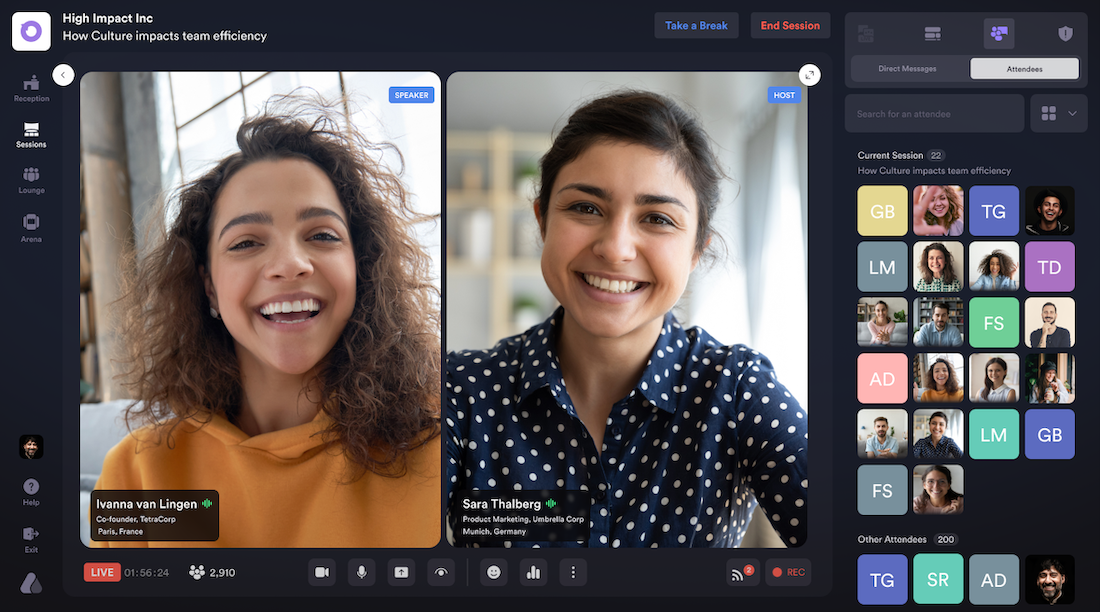This screenshot has width=1100, height=612.
Task: Select the teal LM attendee tile
Action: tap(994, 434)
